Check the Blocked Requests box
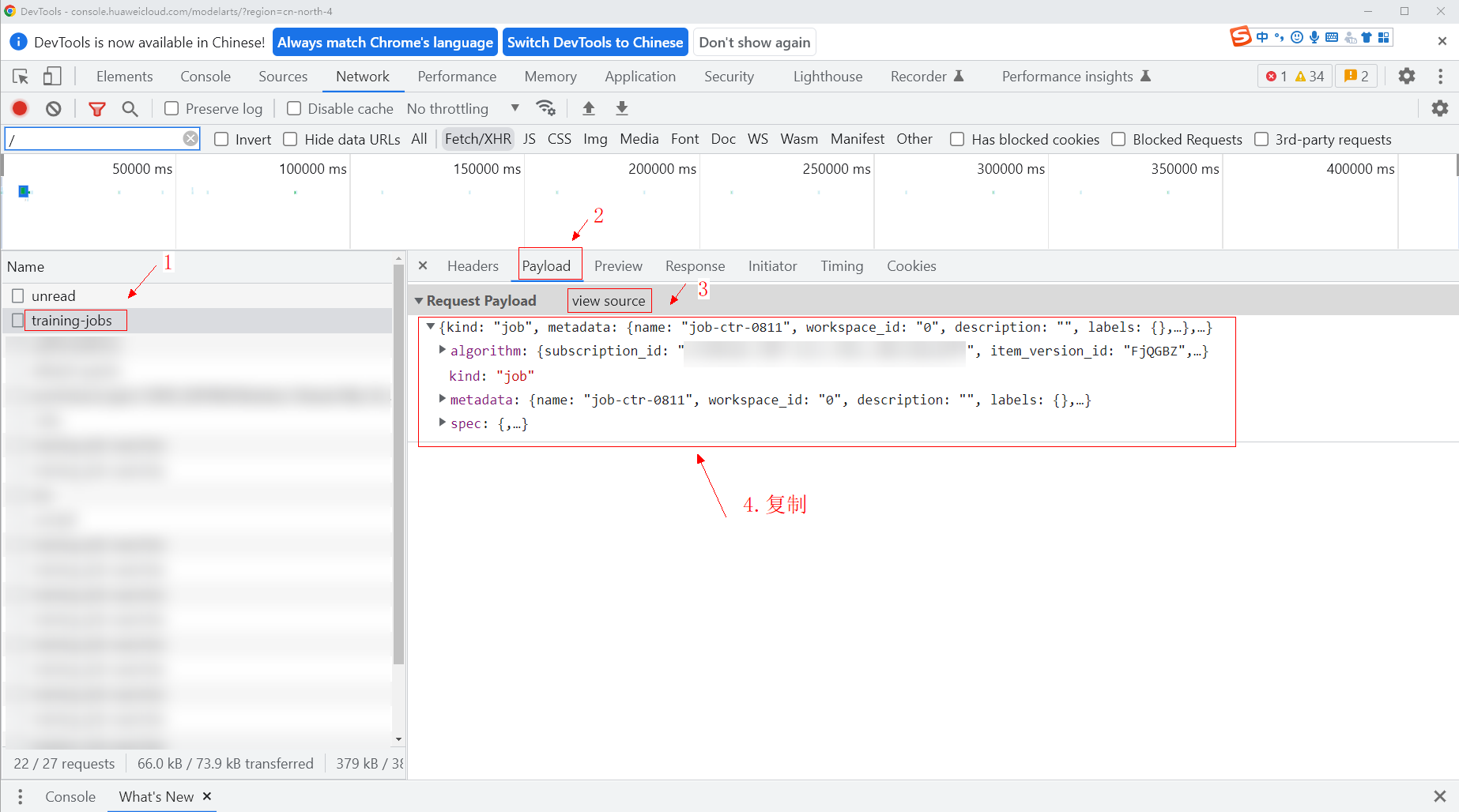The height and width of the screenshot is (812, 1459). pyautogui.click(x=1118, y=139)
